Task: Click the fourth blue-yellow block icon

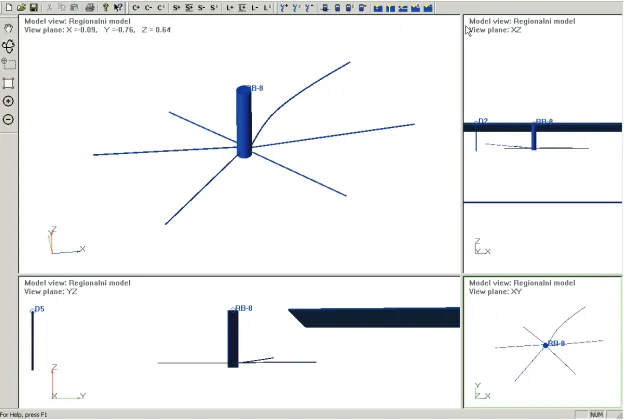Action: (x=415, y=8)
